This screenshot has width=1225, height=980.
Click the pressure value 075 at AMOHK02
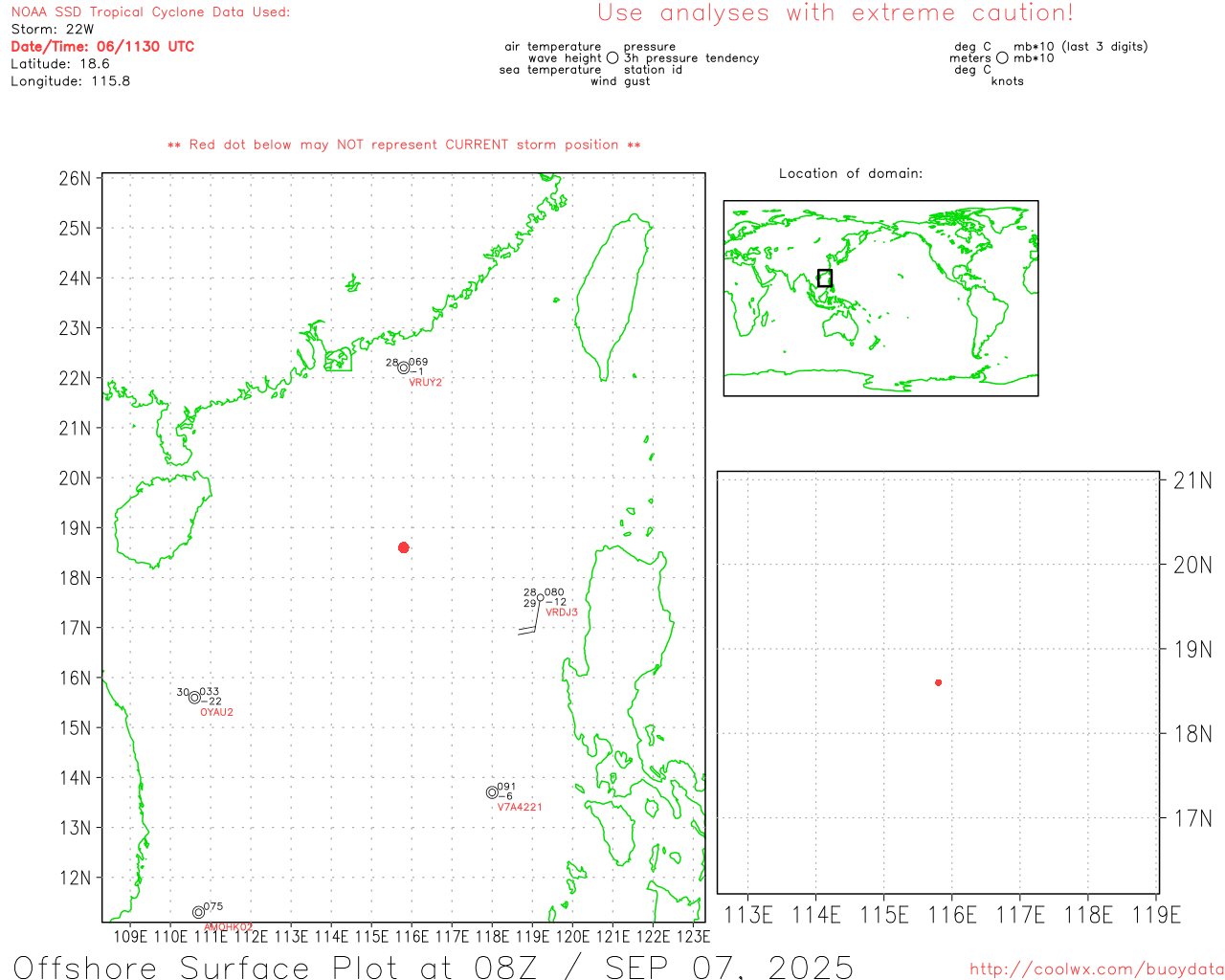click(x=213, y=906)
